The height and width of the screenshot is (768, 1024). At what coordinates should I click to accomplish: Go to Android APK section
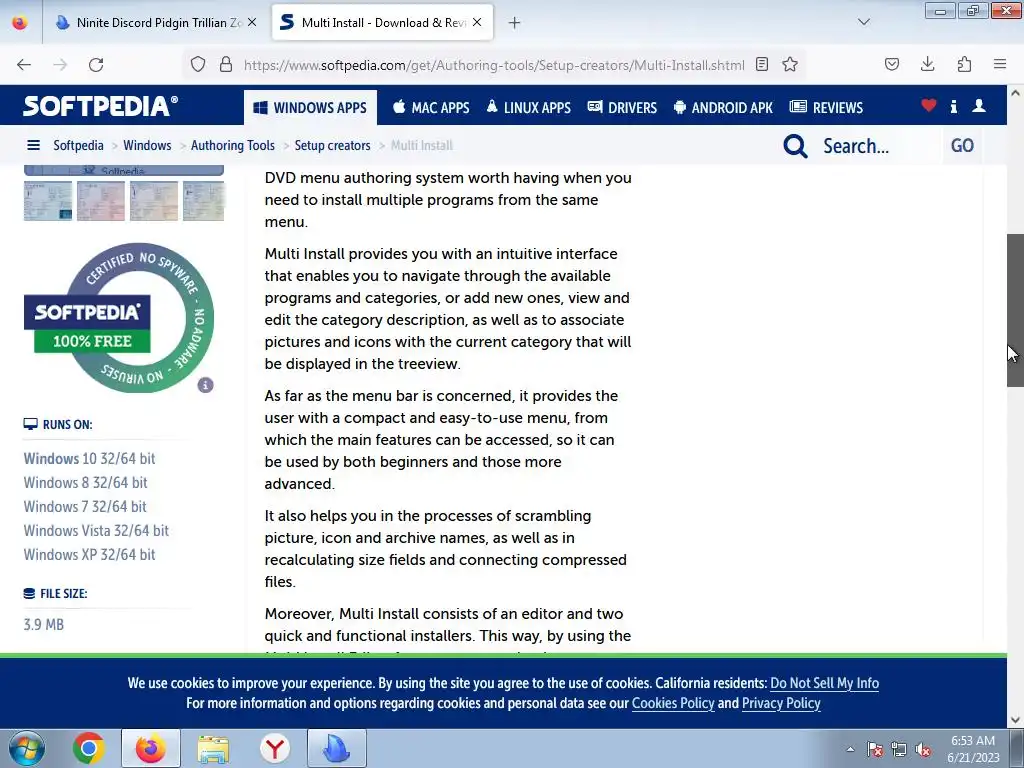pyautogui.click(x=723, y=108)
